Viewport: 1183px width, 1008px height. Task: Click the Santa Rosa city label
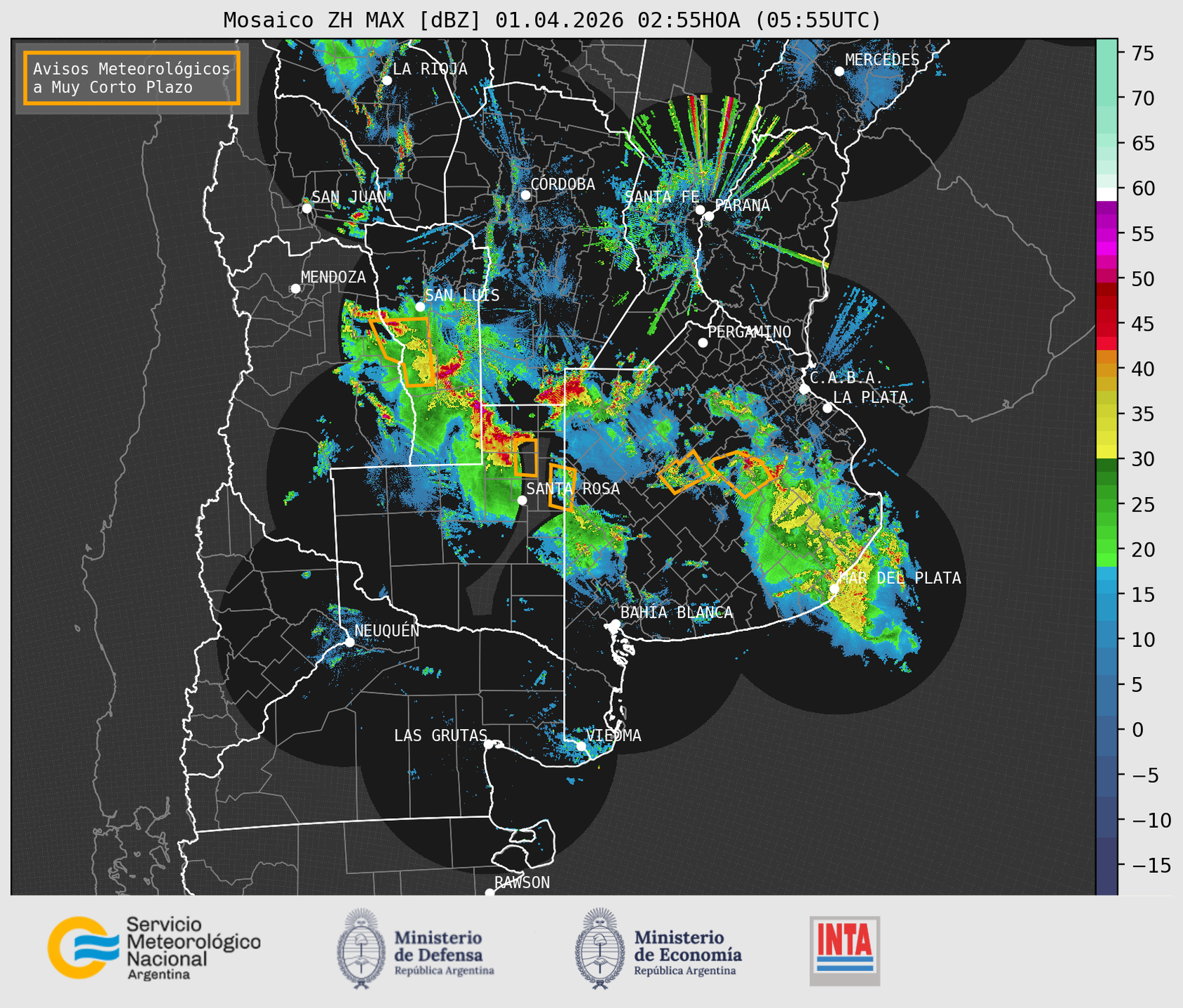point(573,489)
